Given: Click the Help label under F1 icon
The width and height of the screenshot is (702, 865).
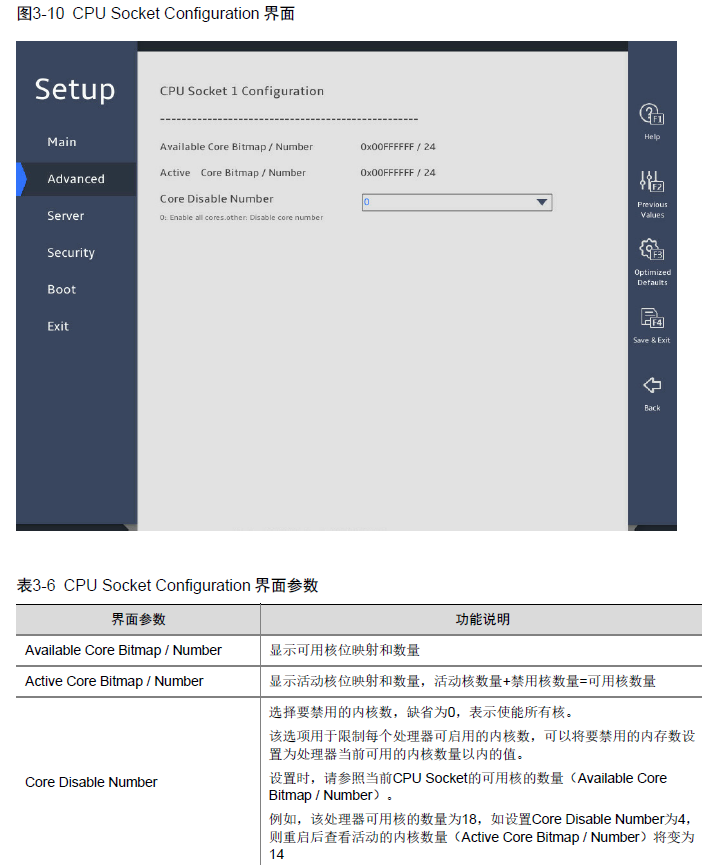Looking at the screenshot, I should click(x=652, y=136).
